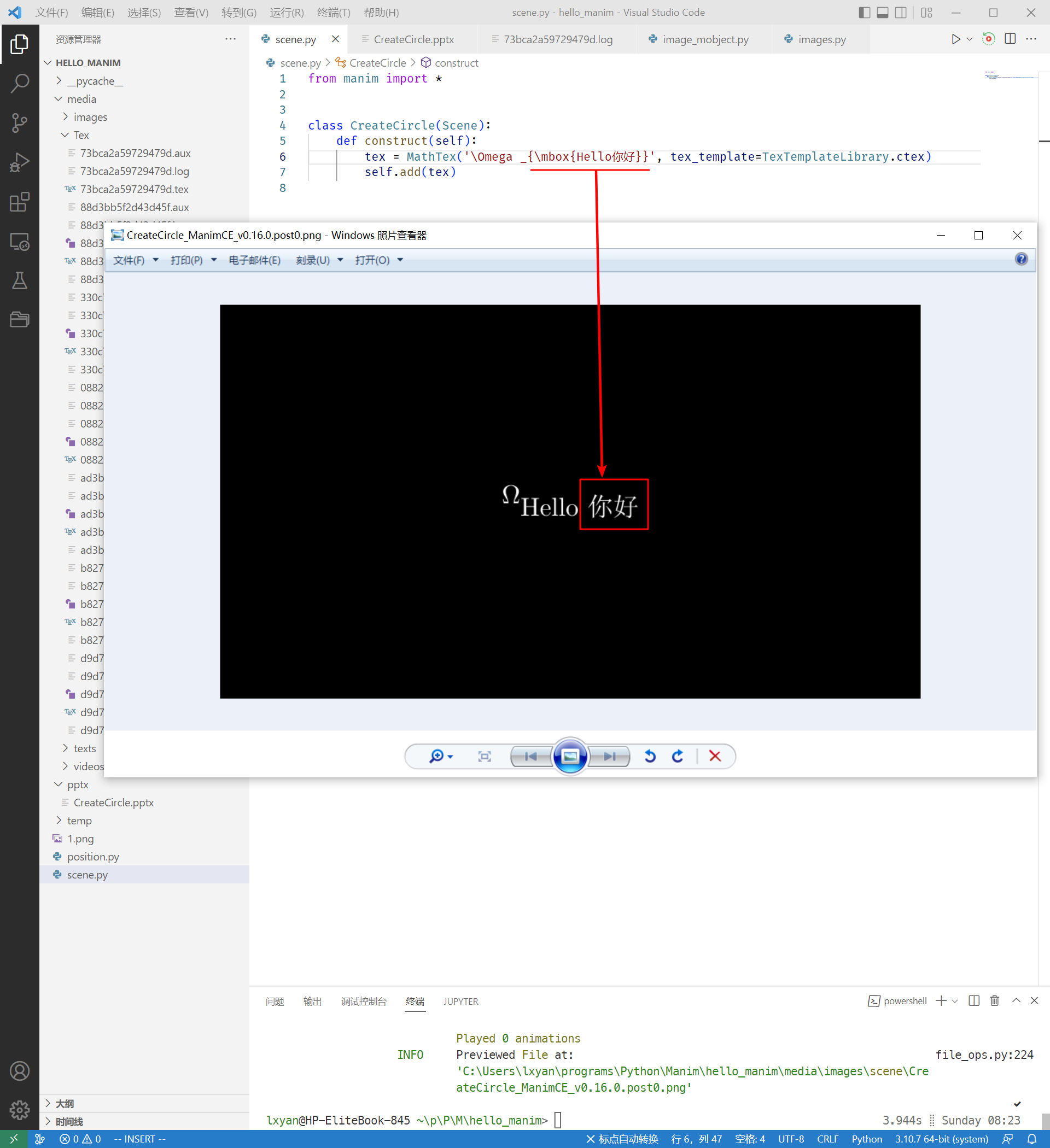Image resolution: width=1050 pixels, height=1148 pixels.
Task: Run the scene.py file with the play button
Action: tap(955, 39)
